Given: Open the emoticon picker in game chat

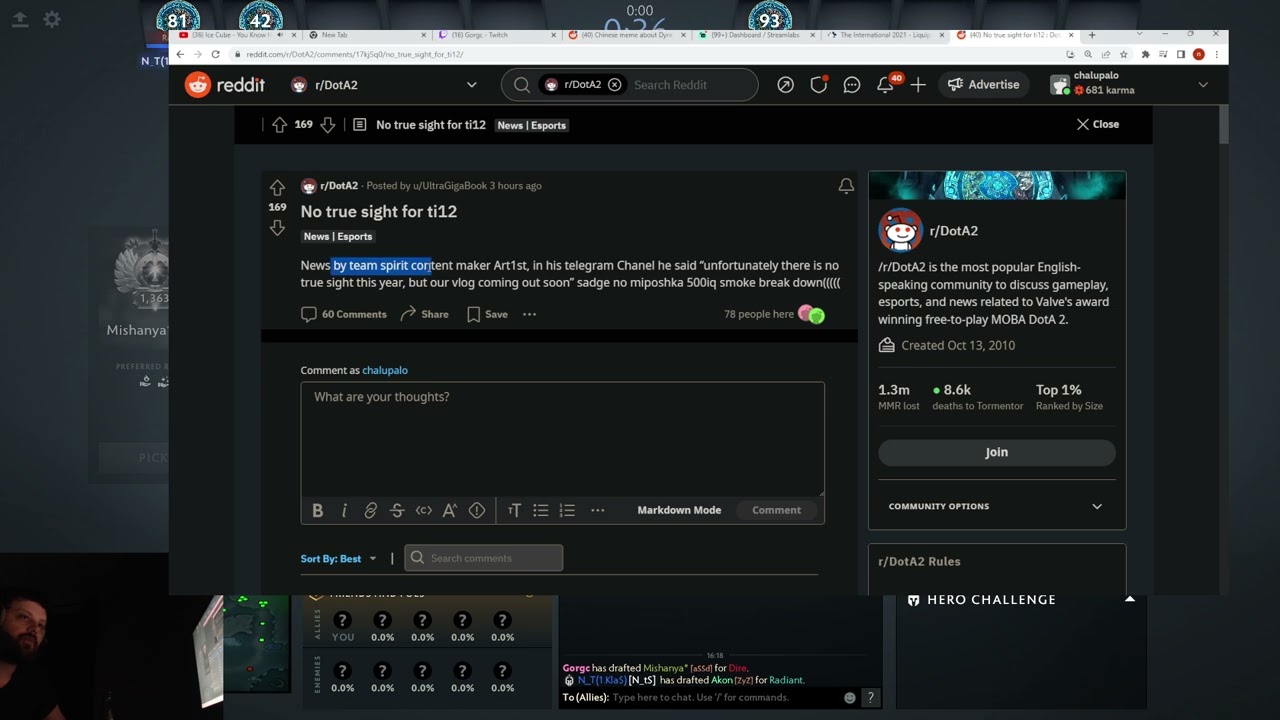Looking at the screenshot, I should pyautogui.click(x=850, y=698).
